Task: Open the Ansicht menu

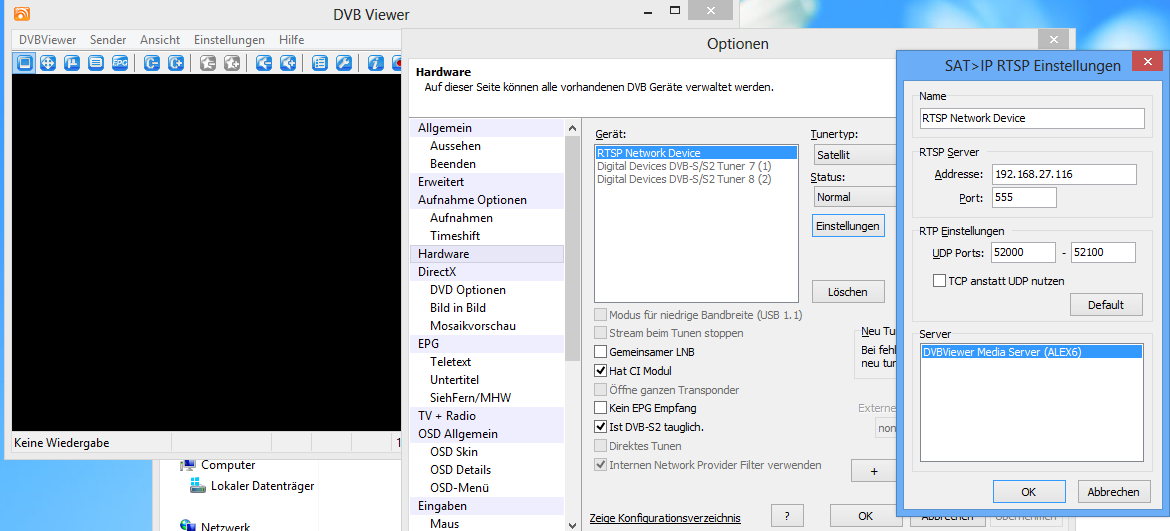Action: [x=160, y=40]
